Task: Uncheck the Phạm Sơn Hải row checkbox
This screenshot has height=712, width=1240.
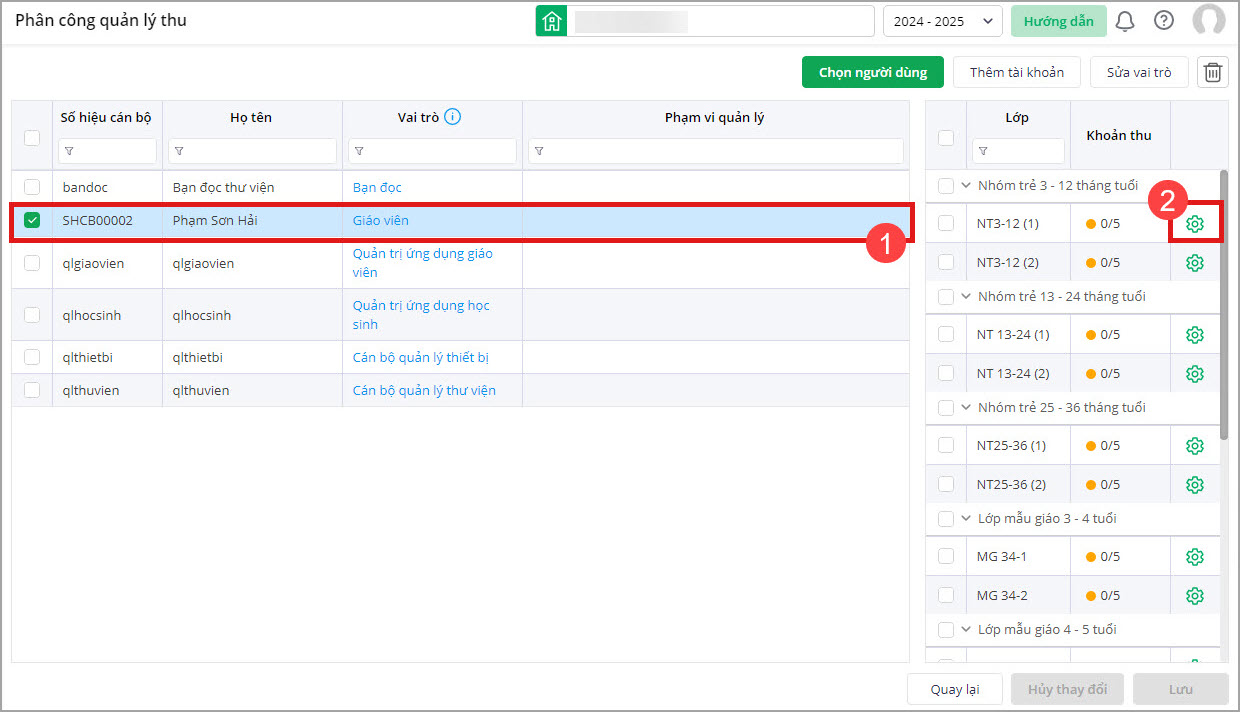Action: (x=32, y=220)
